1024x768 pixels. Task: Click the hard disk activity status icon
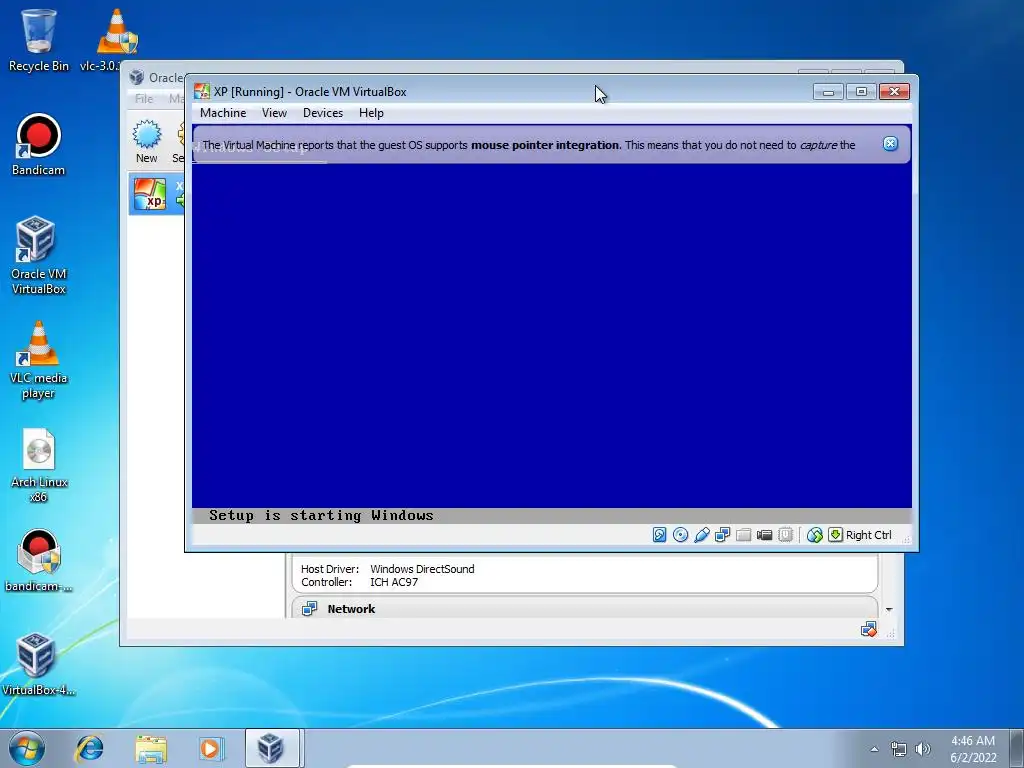pyautogui.click(x=660, y=535)
